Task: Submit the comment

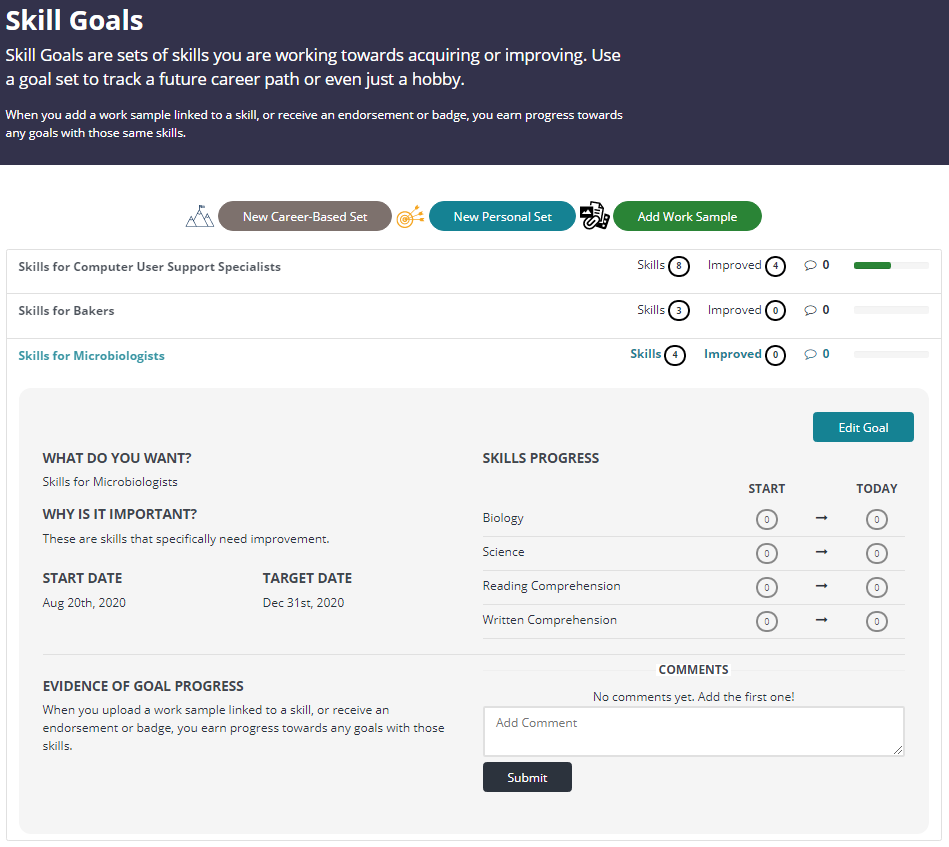Action: tap(527, 777)
